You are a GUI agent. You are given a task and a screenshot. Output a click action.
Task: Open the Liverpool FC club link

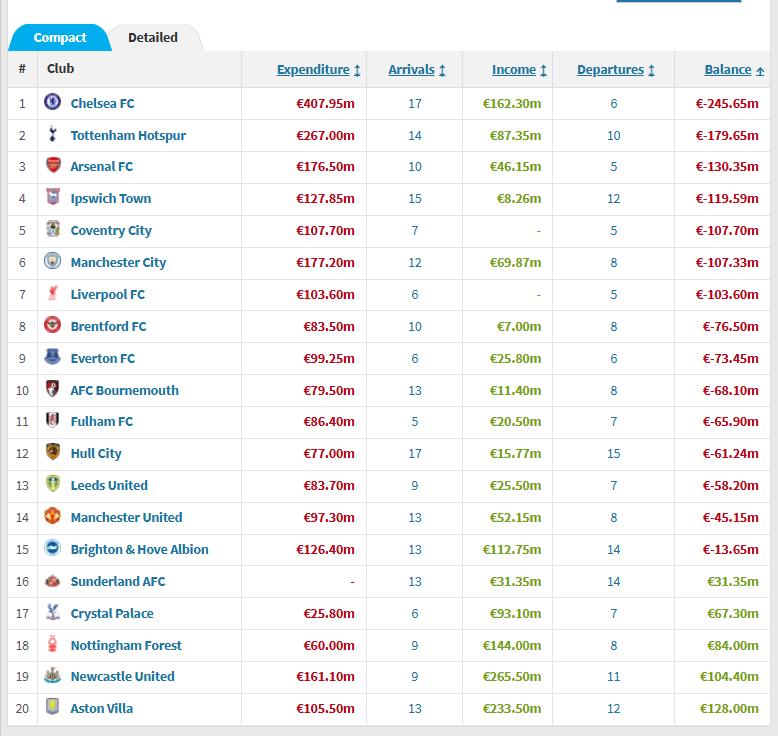tap(108, 295)
